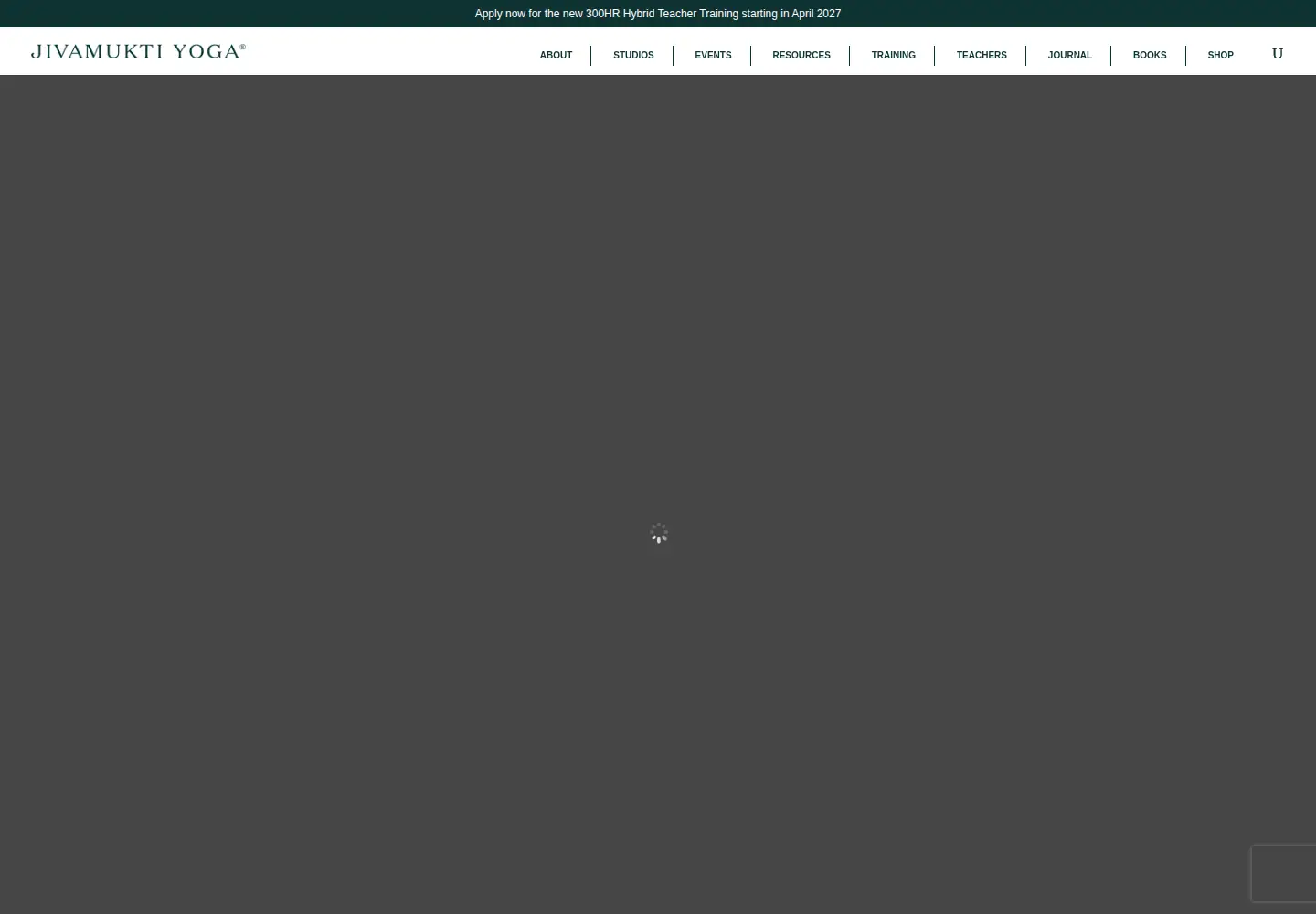Go to the SHOP page

pyautogui.click(x=1220, y=56)
